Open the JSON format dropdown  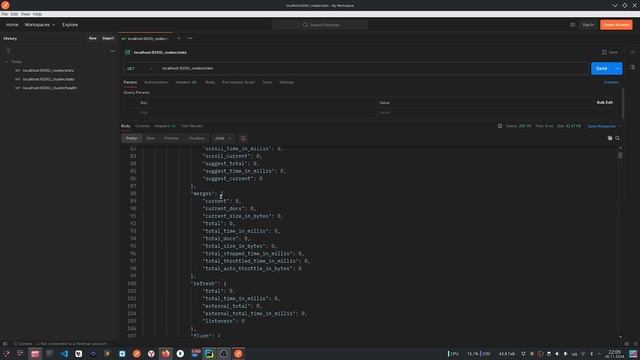[x=223, y=138]
